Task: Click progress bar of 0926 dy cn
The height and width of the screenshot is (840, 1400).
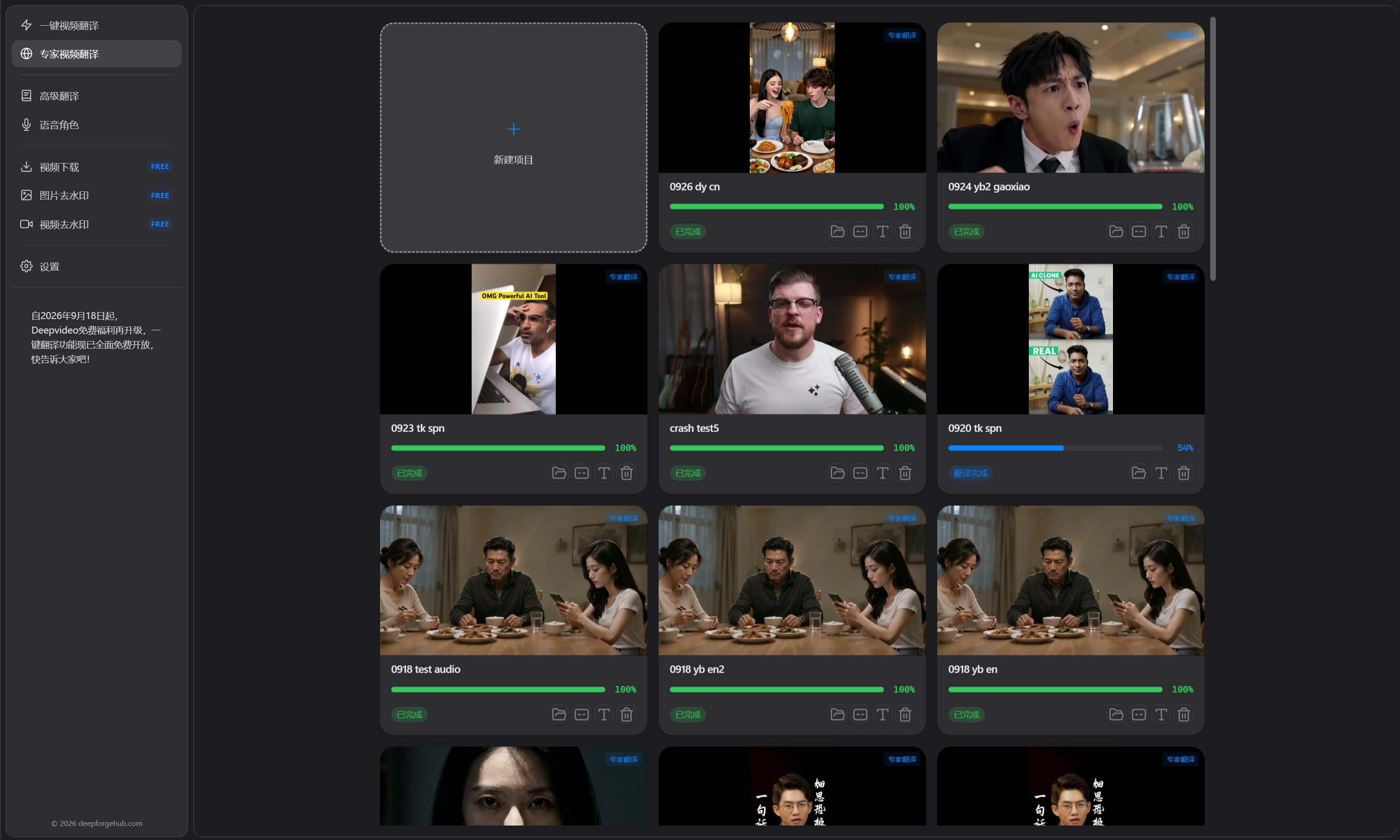Action: [776, 206]
